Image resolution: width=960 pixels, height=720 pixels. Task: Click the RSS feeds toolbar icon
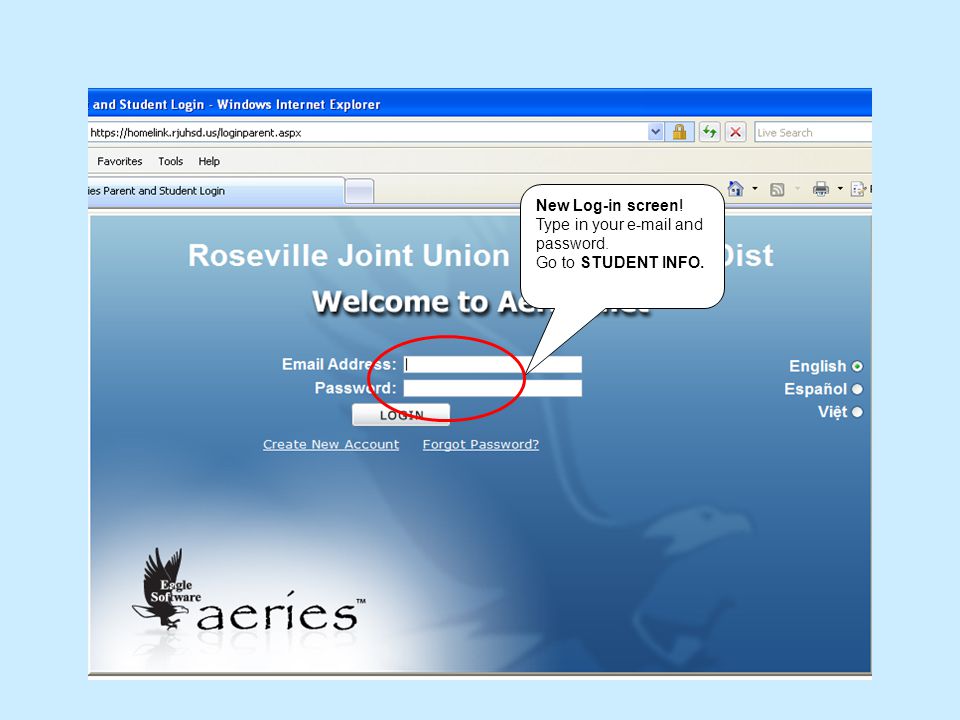(x=777, y=189)
